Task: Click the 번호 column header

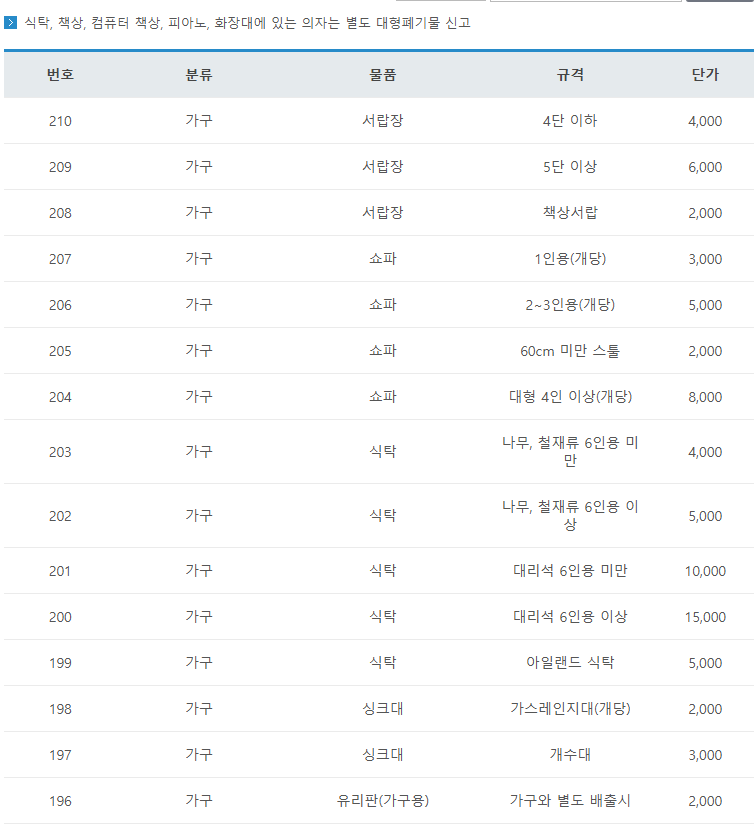Action: pyautogui.click(x=60, y=75)
